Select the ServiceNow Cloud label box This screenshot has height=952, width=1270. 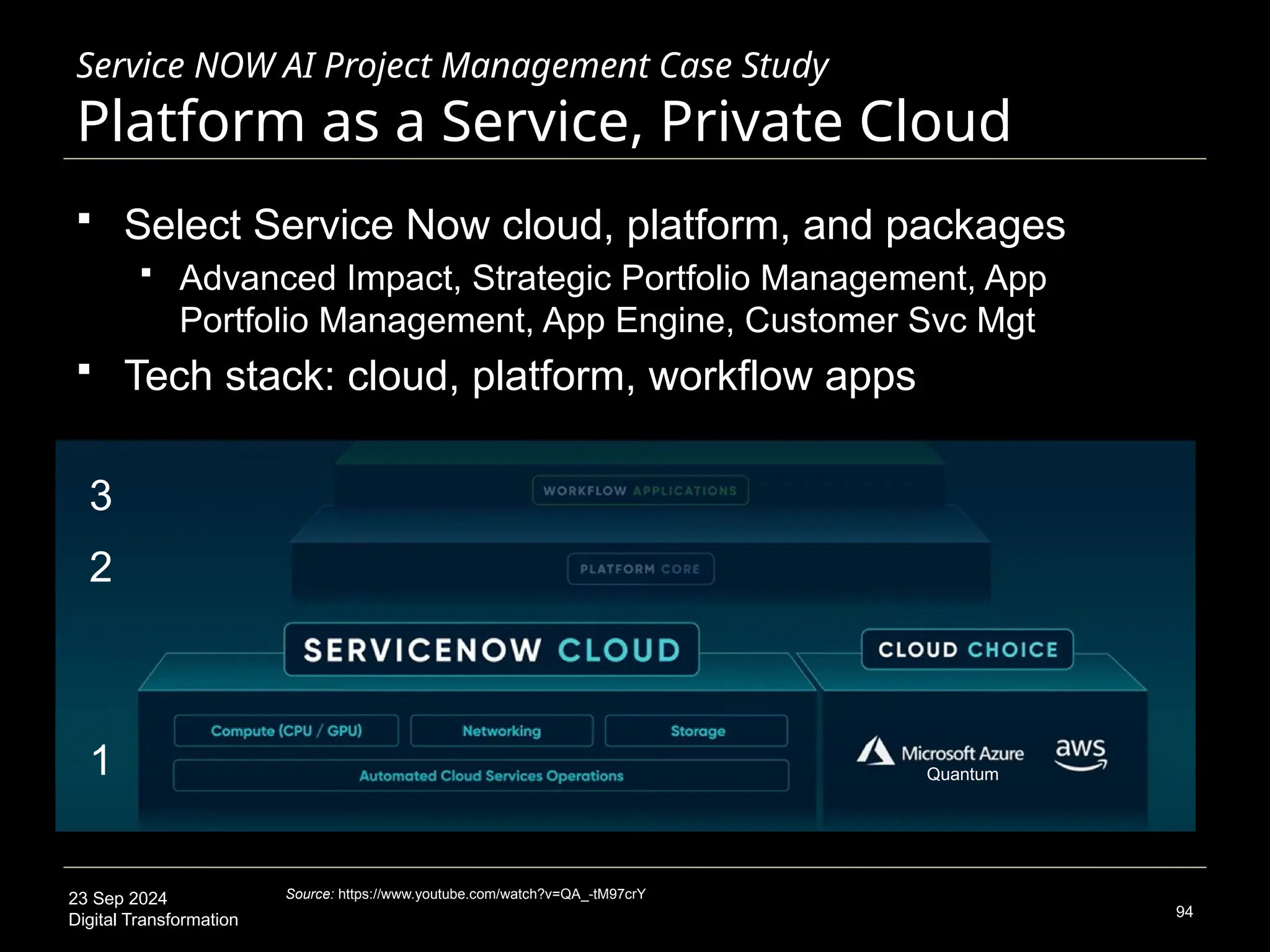tap(491, 650)
